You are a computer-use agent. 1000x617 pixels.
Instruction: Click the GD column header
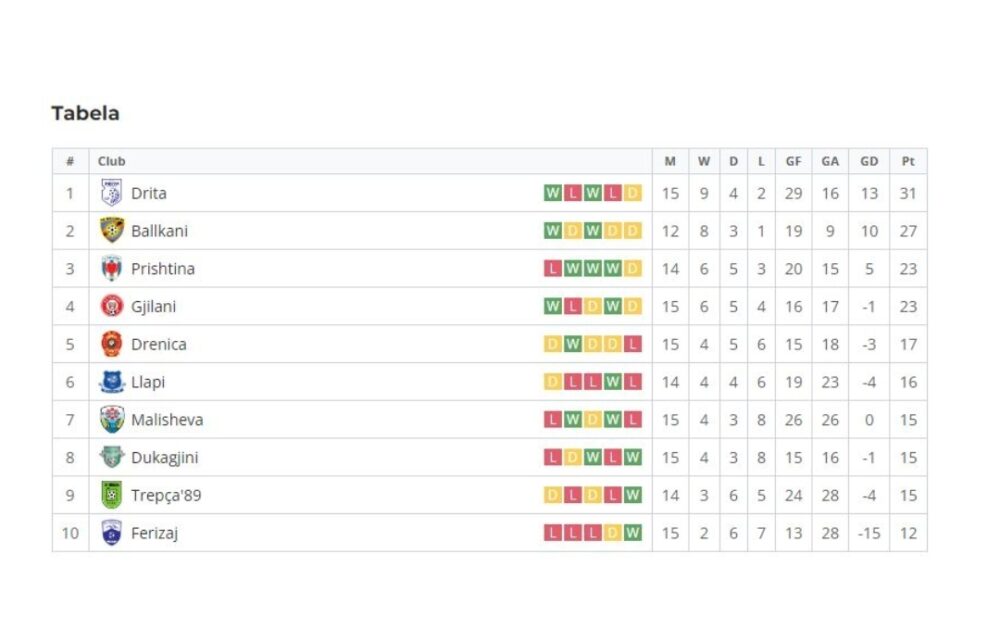[x=869, y=161]
